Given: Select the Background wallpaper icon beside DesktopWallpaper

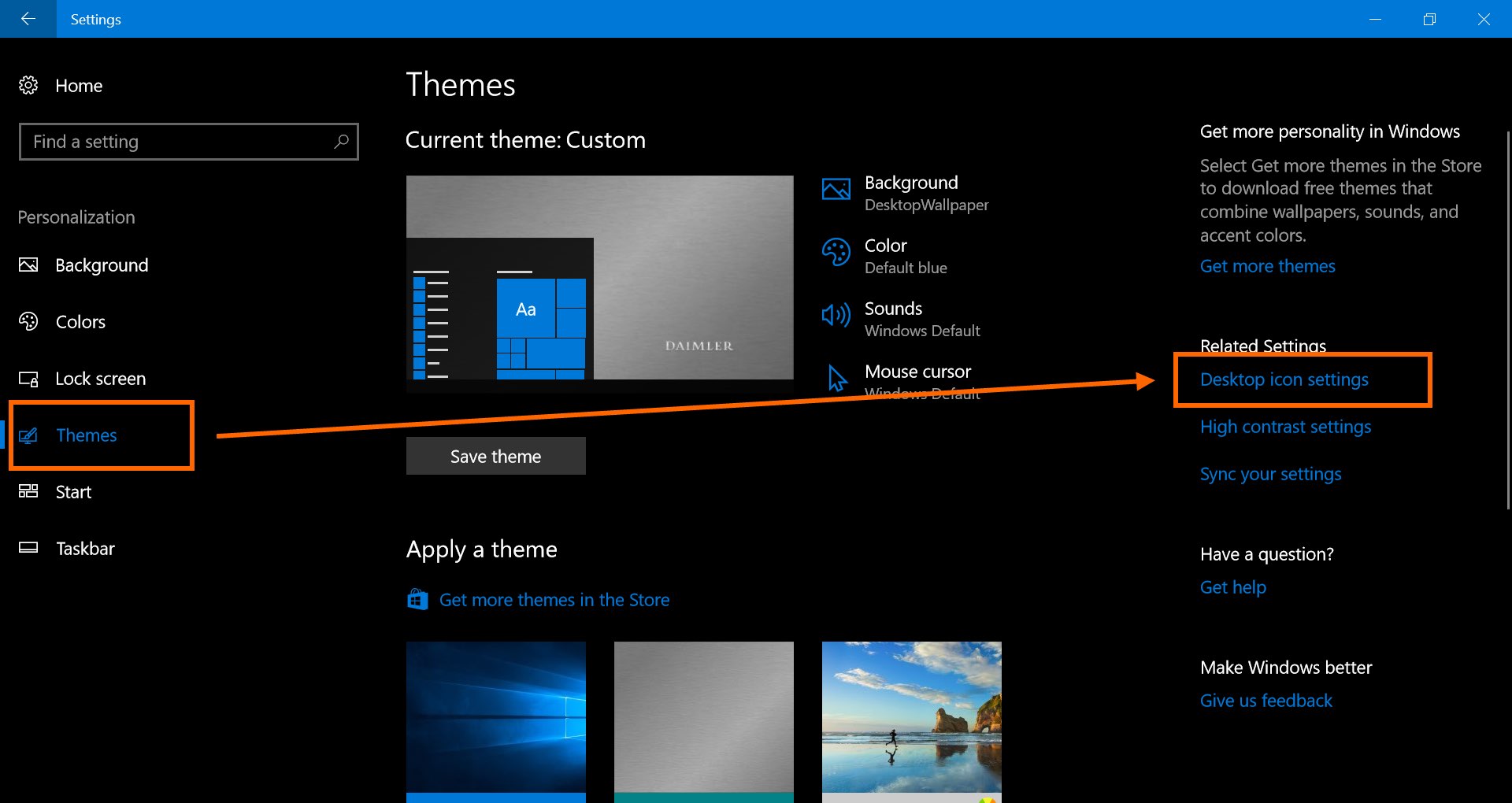Looking at the screenshot, I should 837,189.
